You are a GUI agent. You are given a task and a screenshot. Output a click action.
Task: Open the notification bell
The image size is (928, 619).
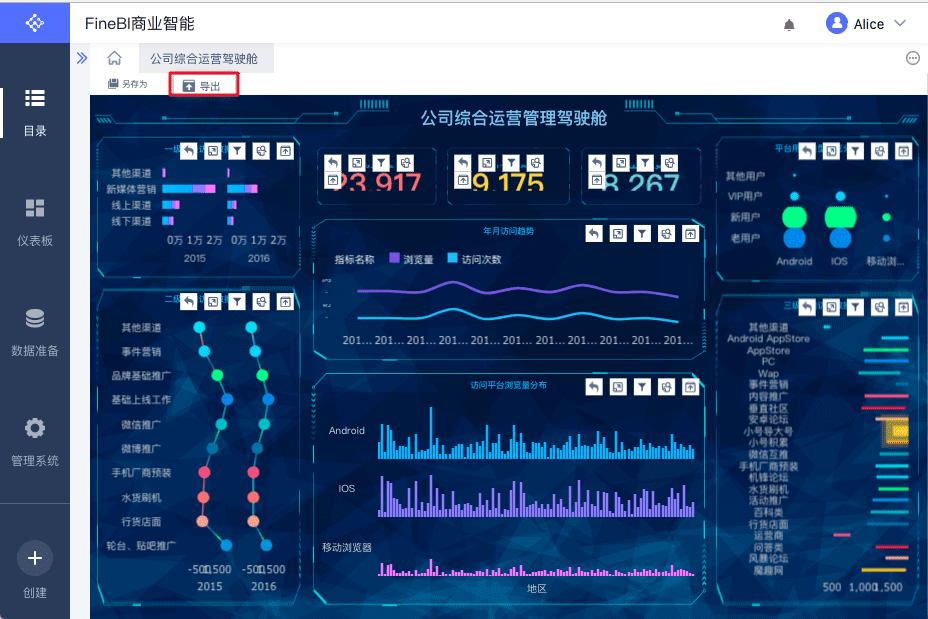tap(789, 25)
